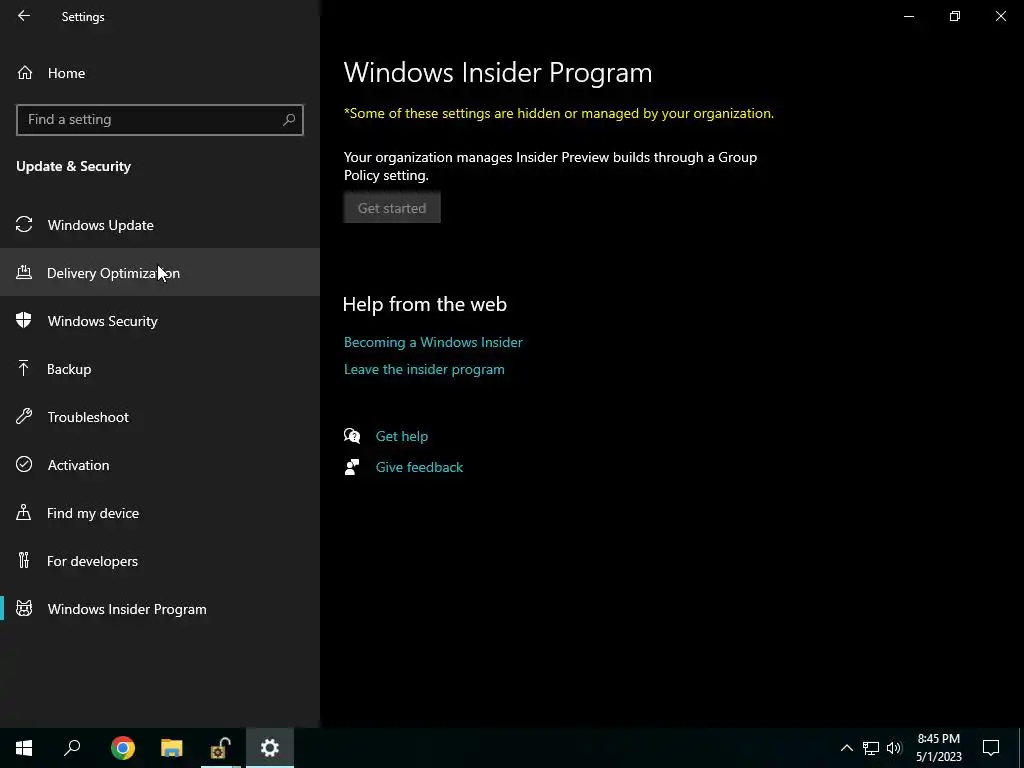Go to Home in Settings
The height and width of the screenshot is (768, 1024).
[x=160, y=73]
